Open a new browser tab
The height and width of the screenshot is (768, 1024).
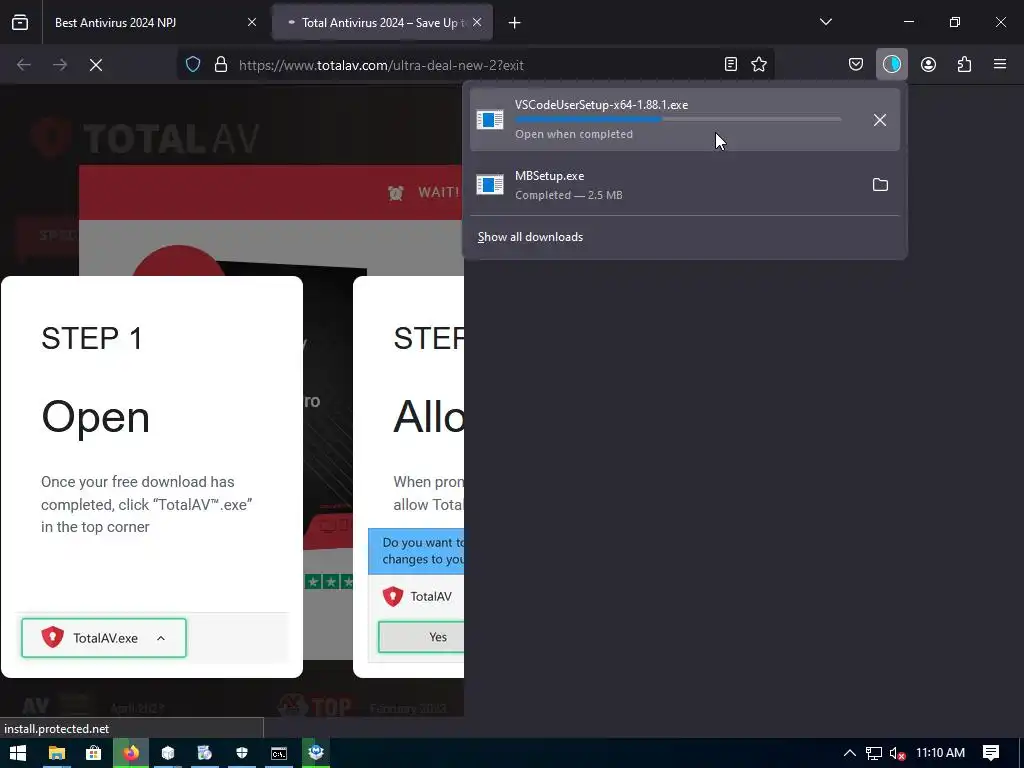pos(515,23)
